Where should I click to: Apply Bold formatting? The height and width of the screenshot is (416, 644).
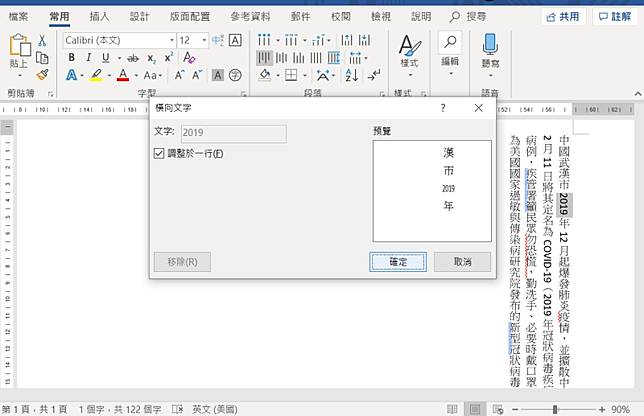[x=72, y=58]
